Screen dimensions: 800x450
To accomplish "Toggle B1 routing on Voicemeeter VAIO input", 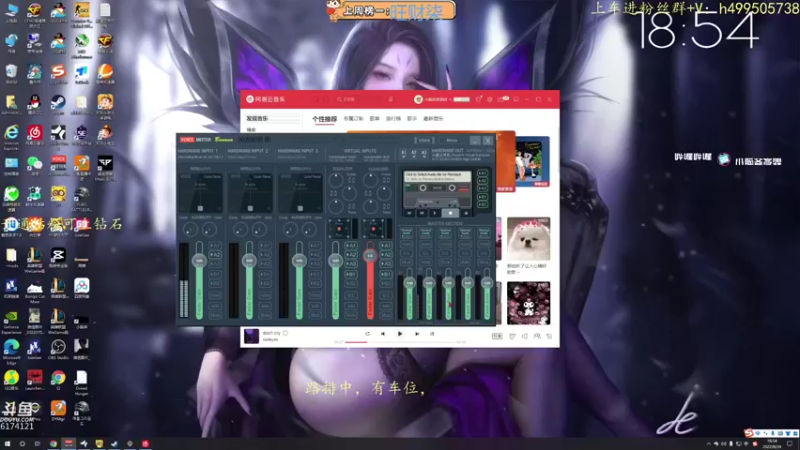I will click(x=351, y=274).
